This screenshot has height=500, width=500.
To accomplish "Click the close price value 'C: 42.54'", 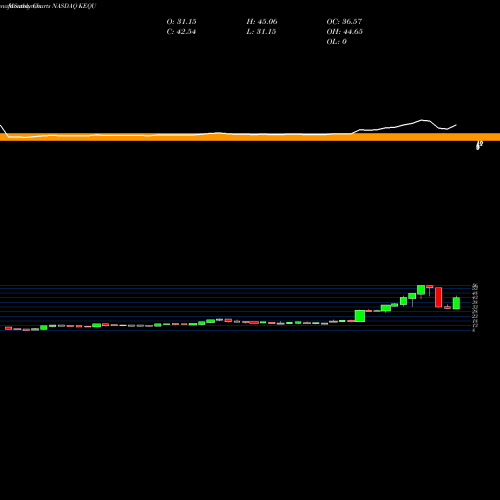I will [181, 32].
